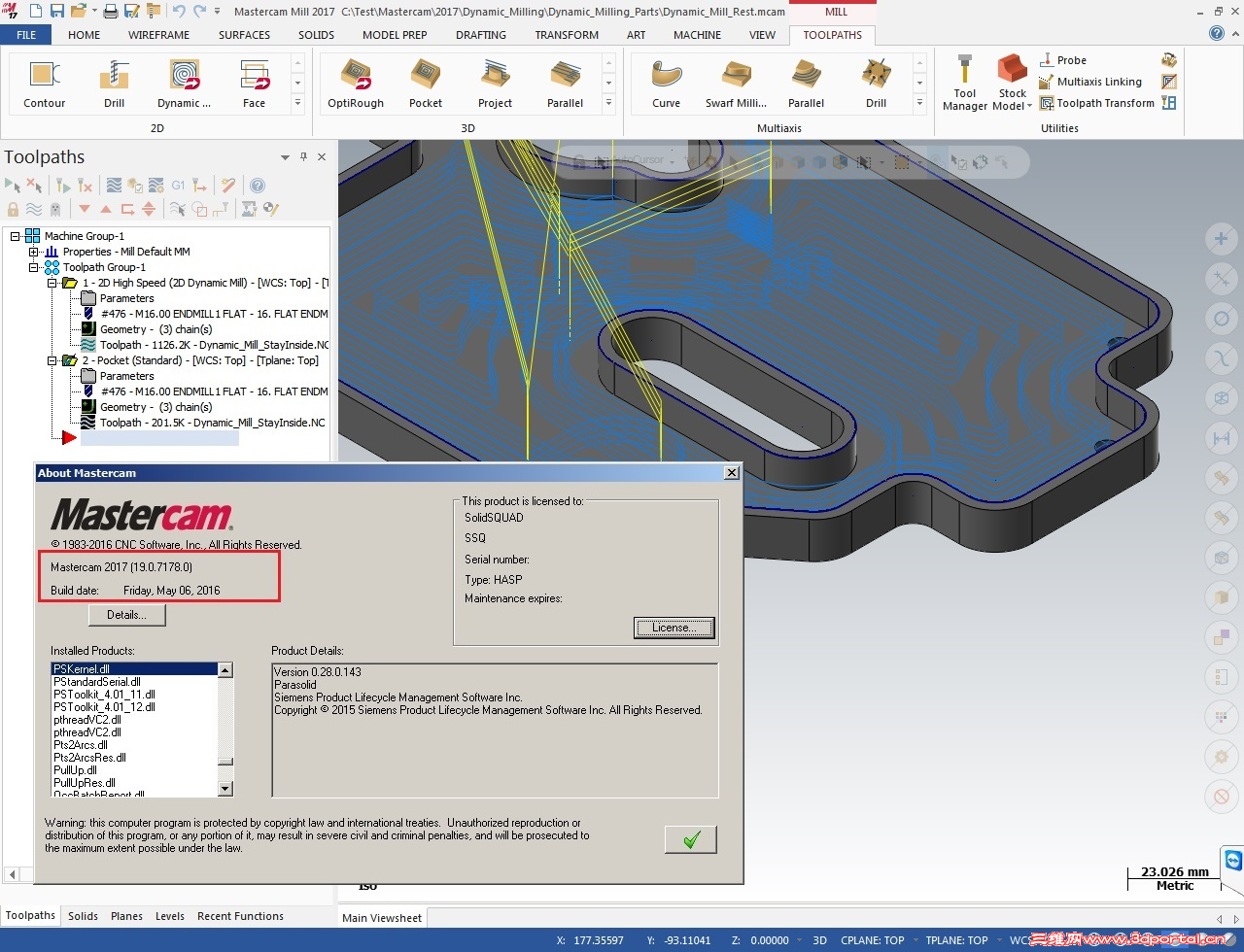The height and width of the screenshot is (952, 1244).
Task: Open Toolpath Transform utility
Action: pyautogui.click(x=1097, y=103)
